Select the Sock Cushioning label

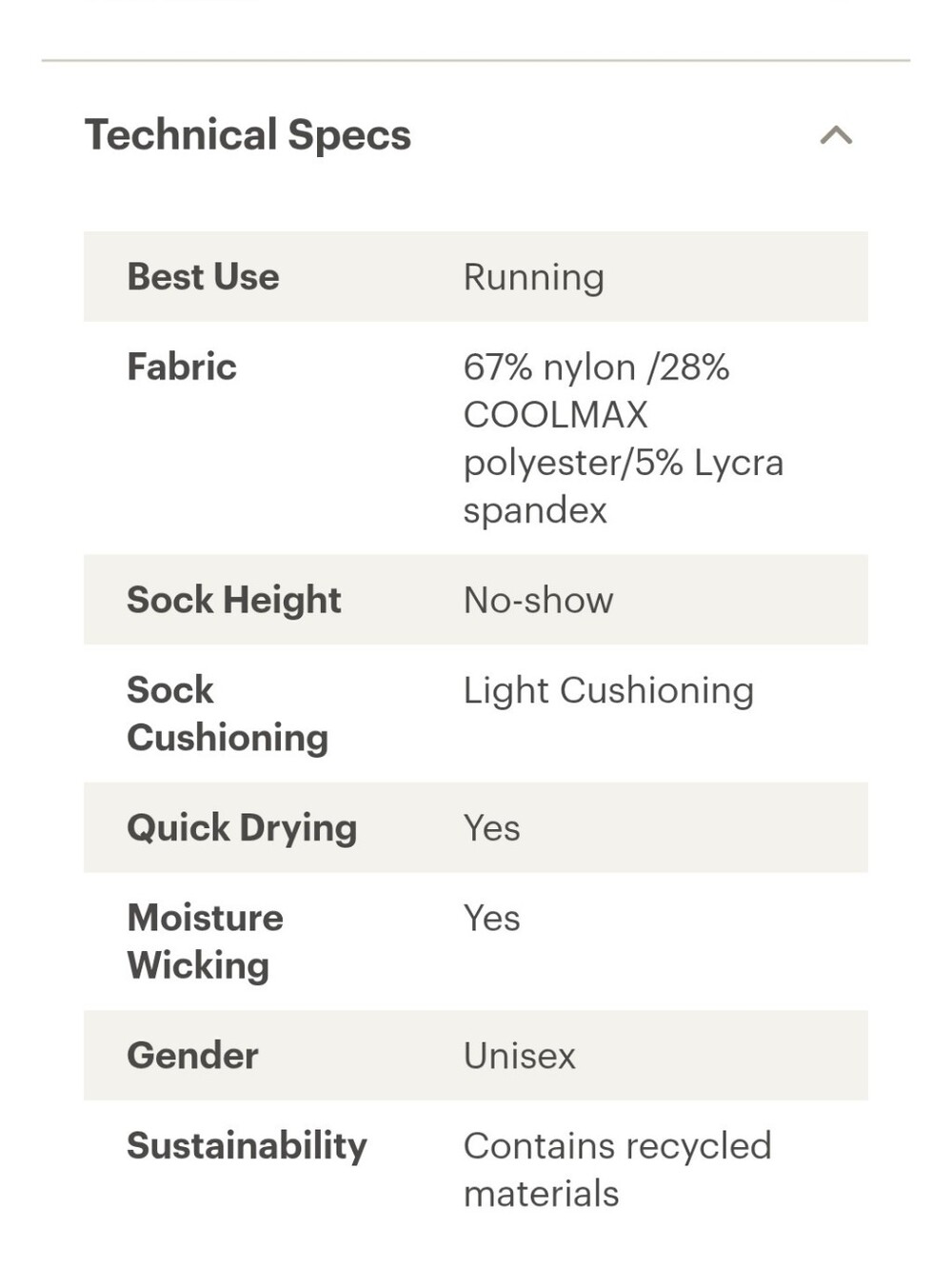[228, 714]
